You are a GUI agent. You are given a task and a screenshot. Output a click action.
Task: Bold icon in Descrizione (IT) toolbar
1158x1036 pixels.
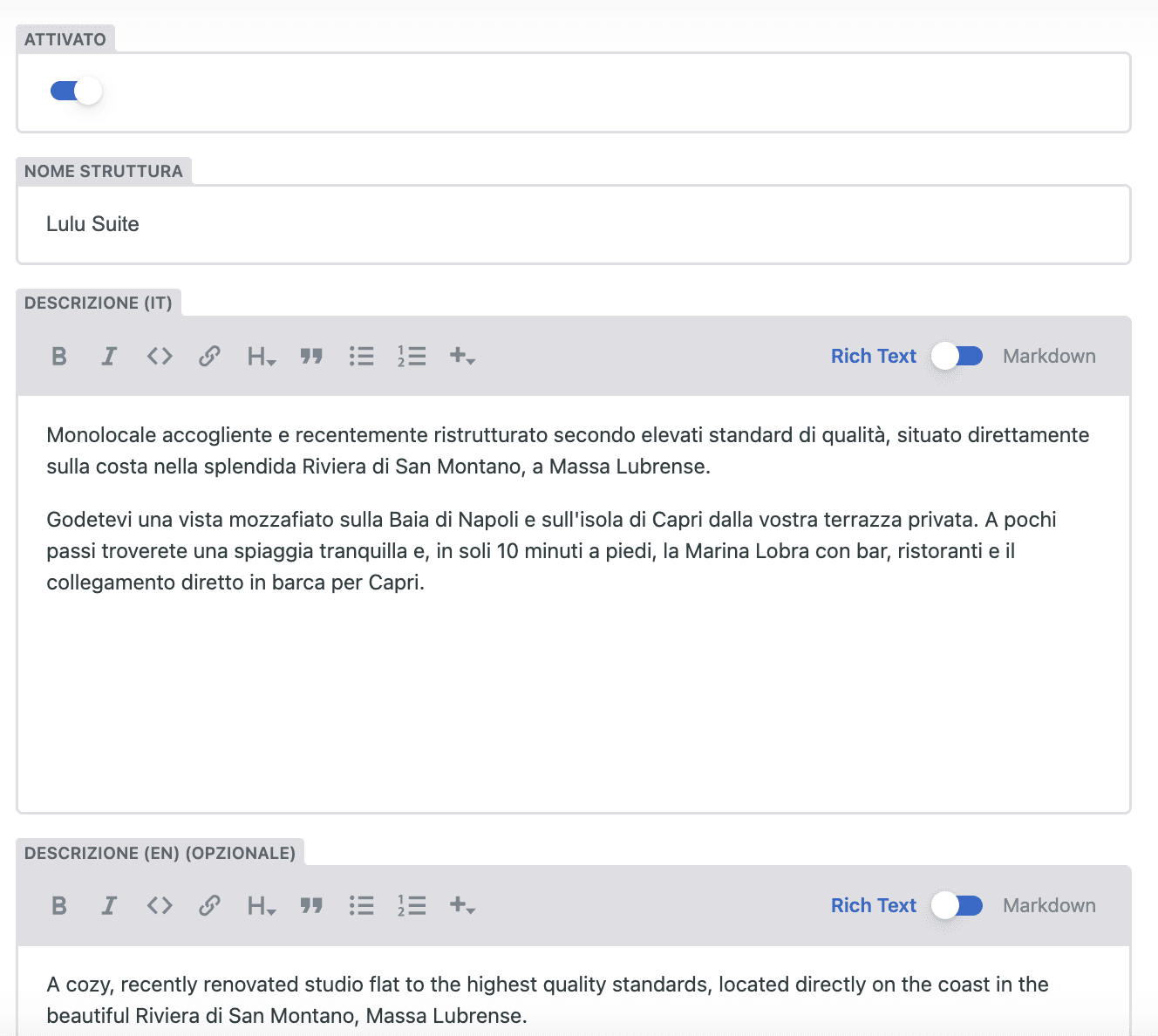tap(59, 356)
